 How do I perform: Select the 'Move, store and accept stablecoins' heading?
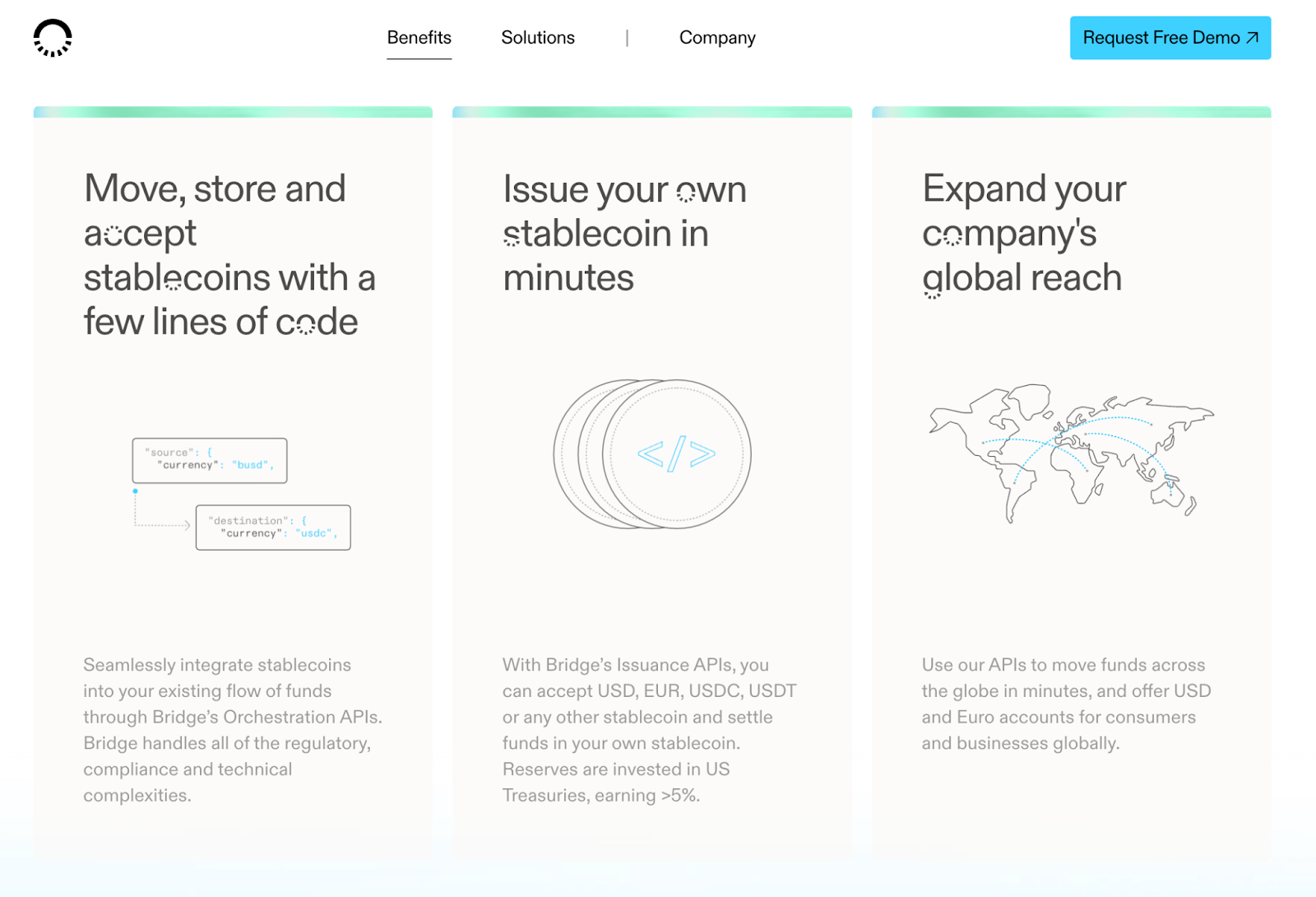coord(229,254)
